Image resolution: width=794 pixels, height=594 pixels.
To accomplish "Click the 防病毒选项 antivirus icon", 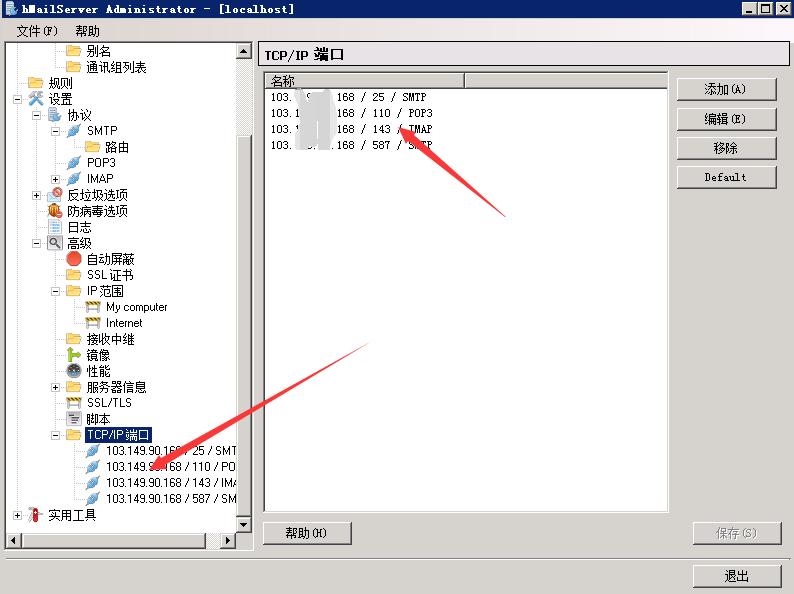I will coord(55,211).
